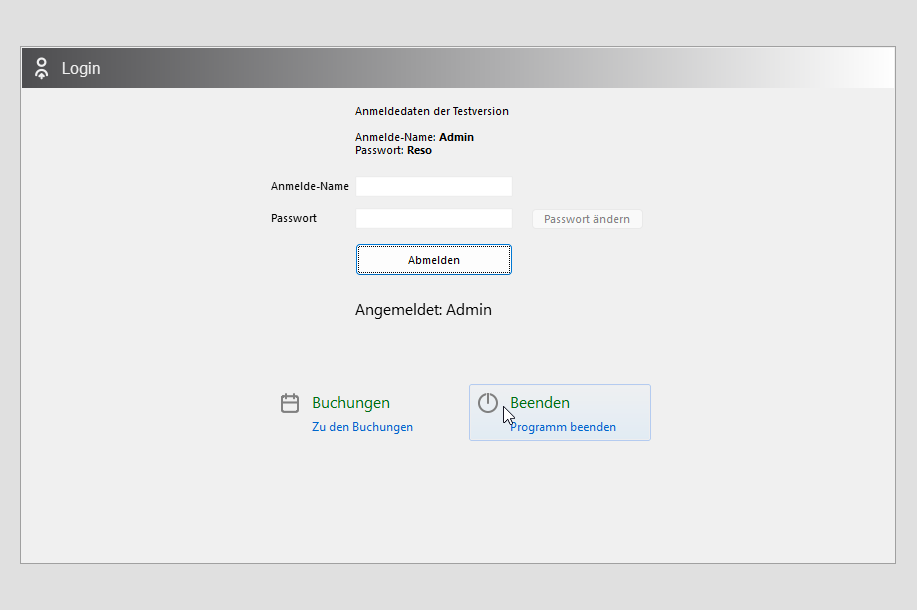
Task: Click the Angemeldet: Admin status text
Action: [x=423, y=310]
